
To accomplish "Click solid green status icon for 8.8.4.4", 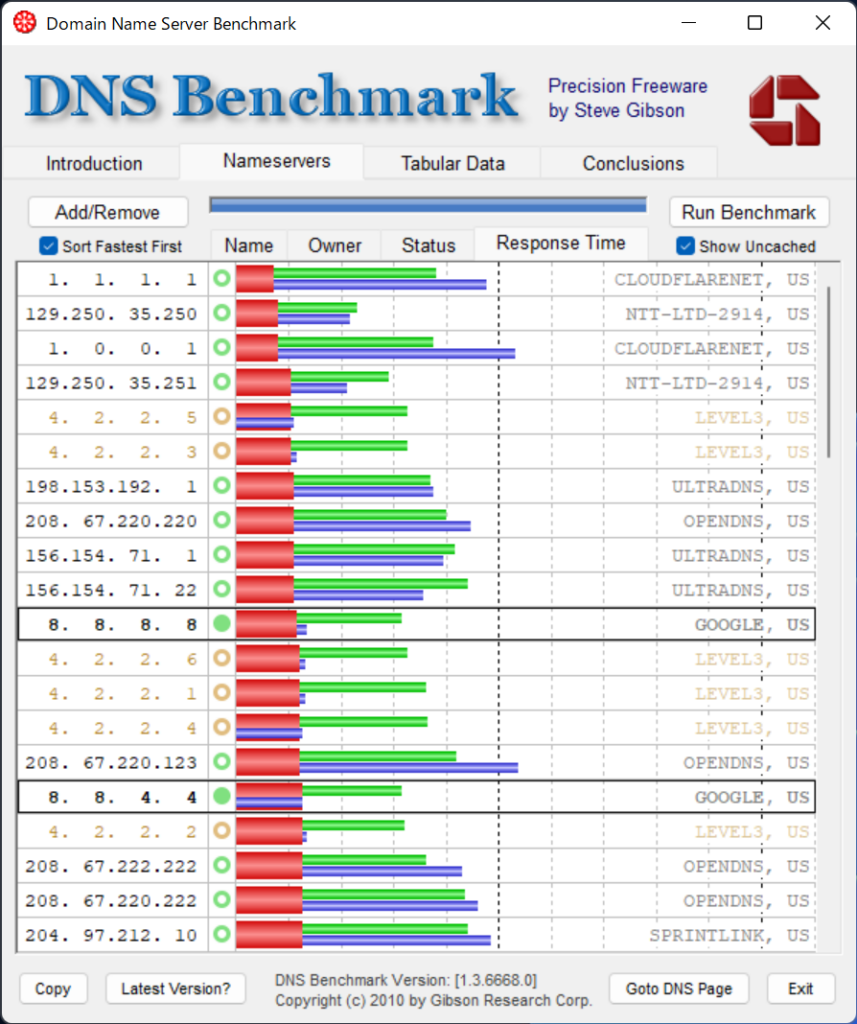I will point(222,797).
